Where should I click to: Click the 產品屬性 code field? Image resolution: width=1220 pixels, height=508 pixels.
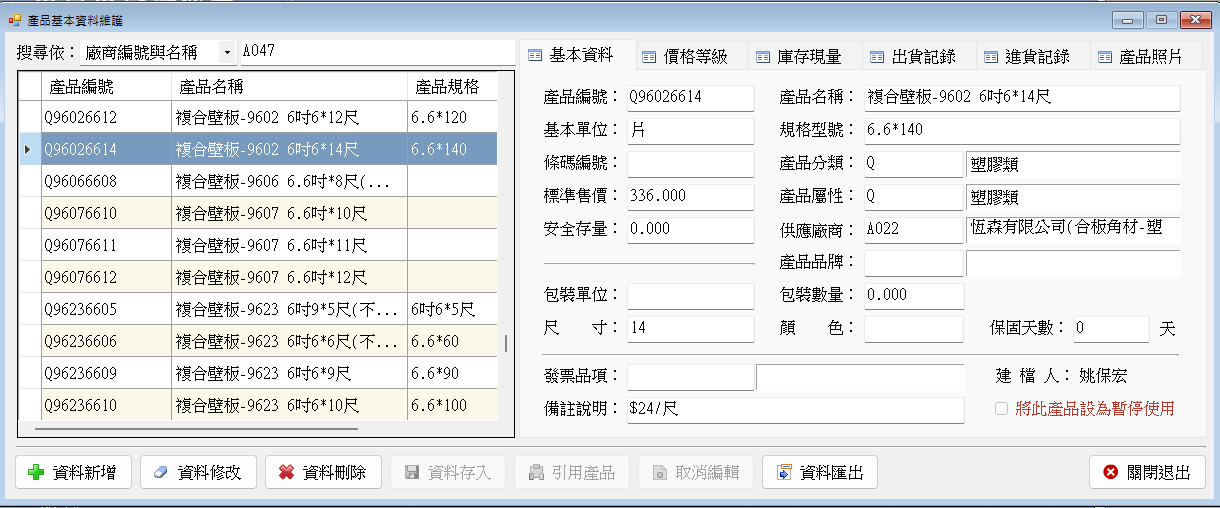pyautogui.click(x=913, y=197)
